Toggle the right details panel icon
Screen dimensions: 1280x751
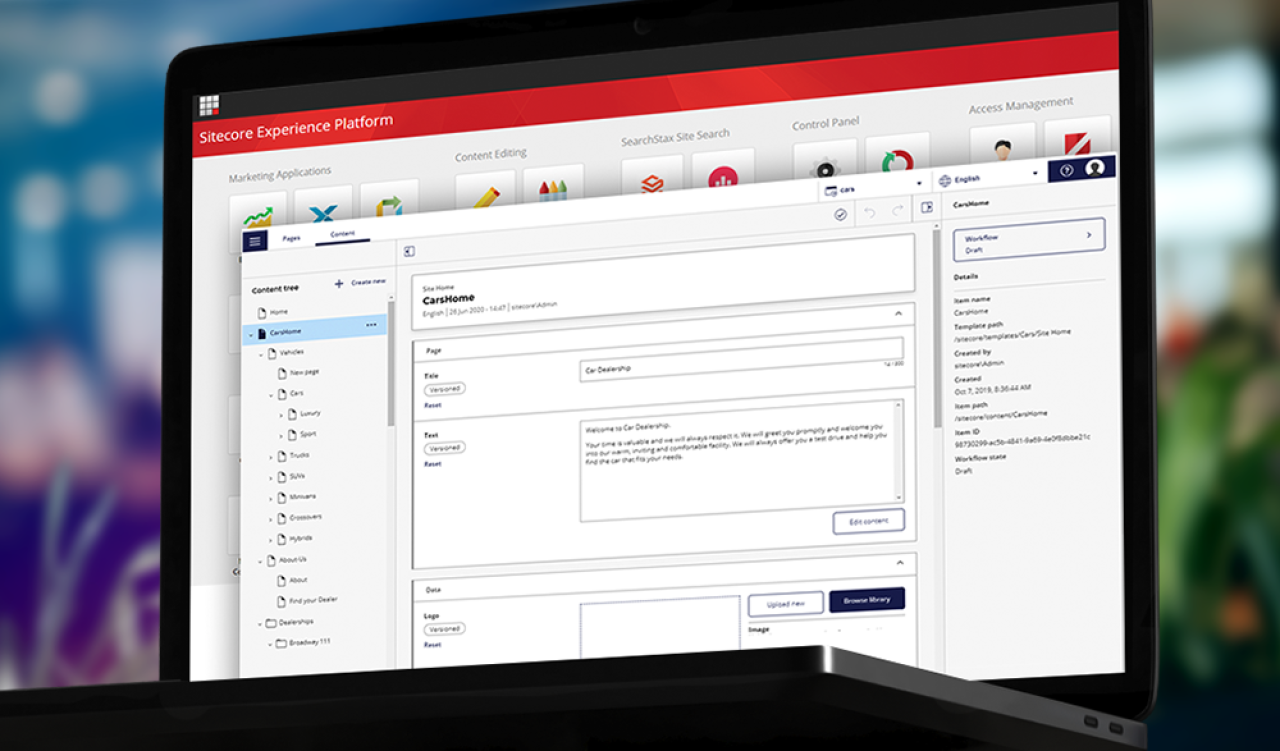click(x=927, y=207)
